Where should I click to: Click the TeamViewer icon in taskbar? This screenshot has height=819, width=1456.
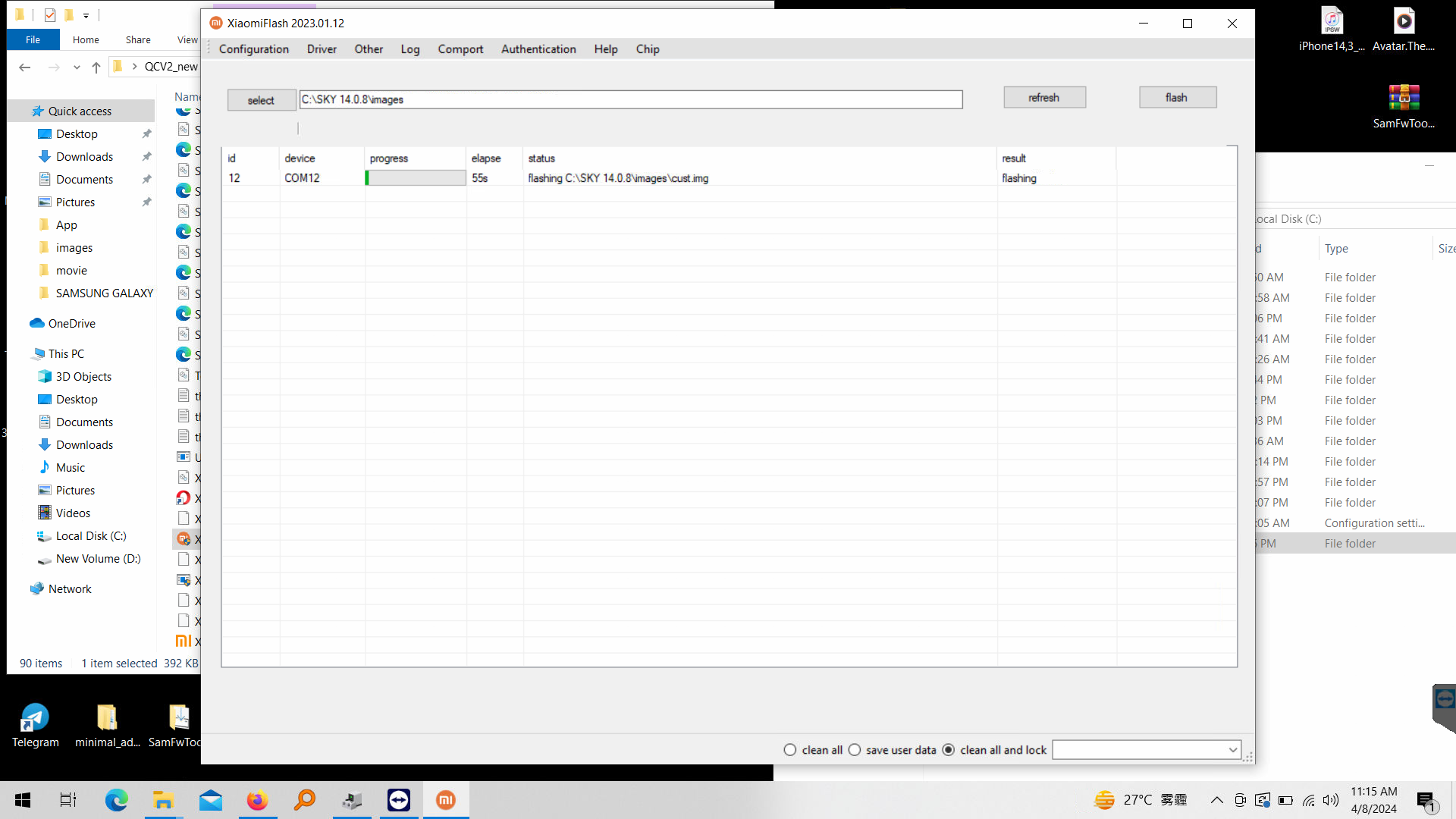pyautogui.click(x=398, y=800)
